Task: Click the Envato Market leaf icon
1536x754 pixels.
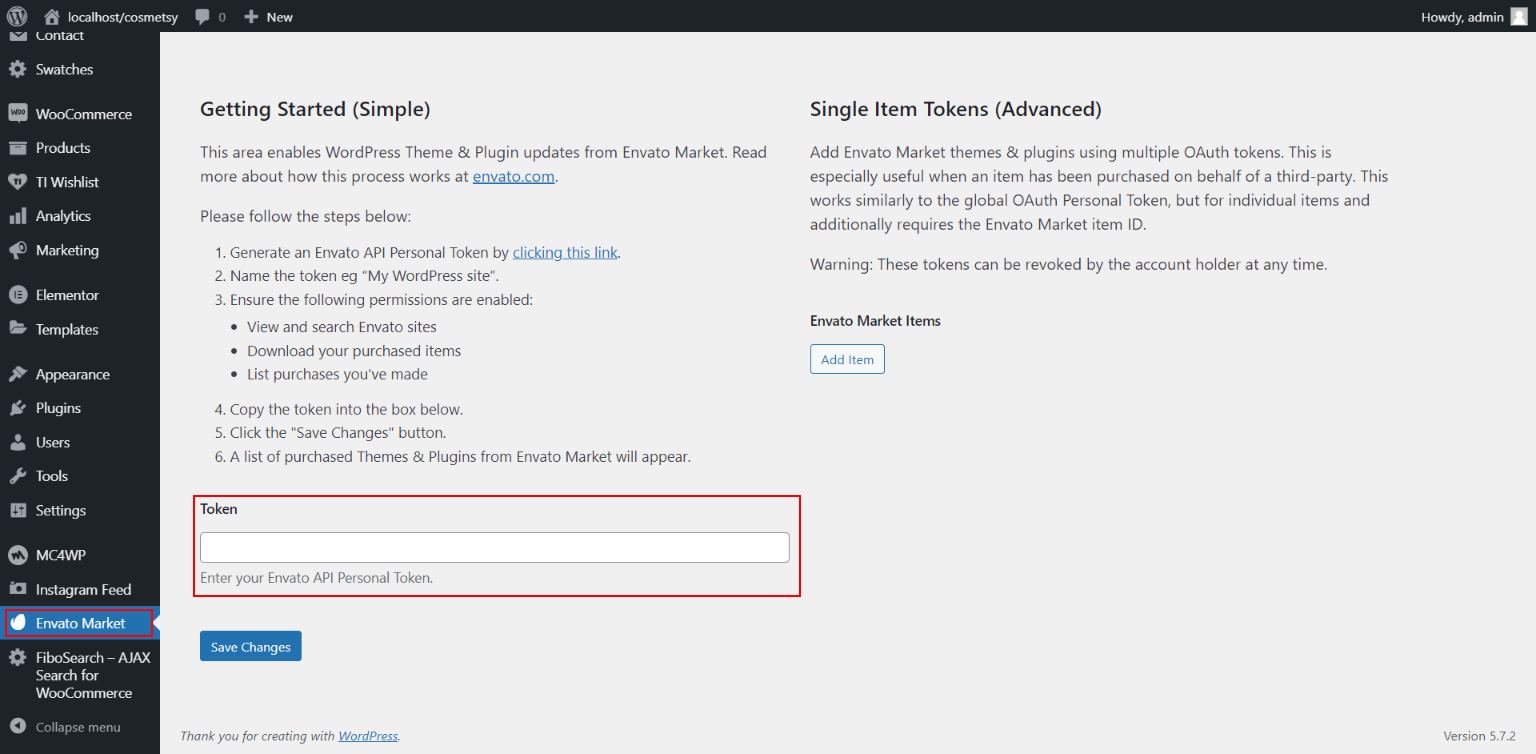Action: click(18, 623)
